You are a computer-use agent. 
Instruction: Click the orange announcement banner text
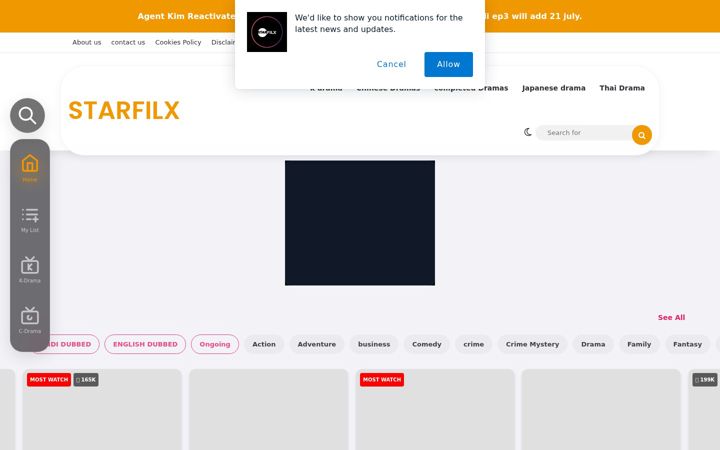[x=186, y=16]
